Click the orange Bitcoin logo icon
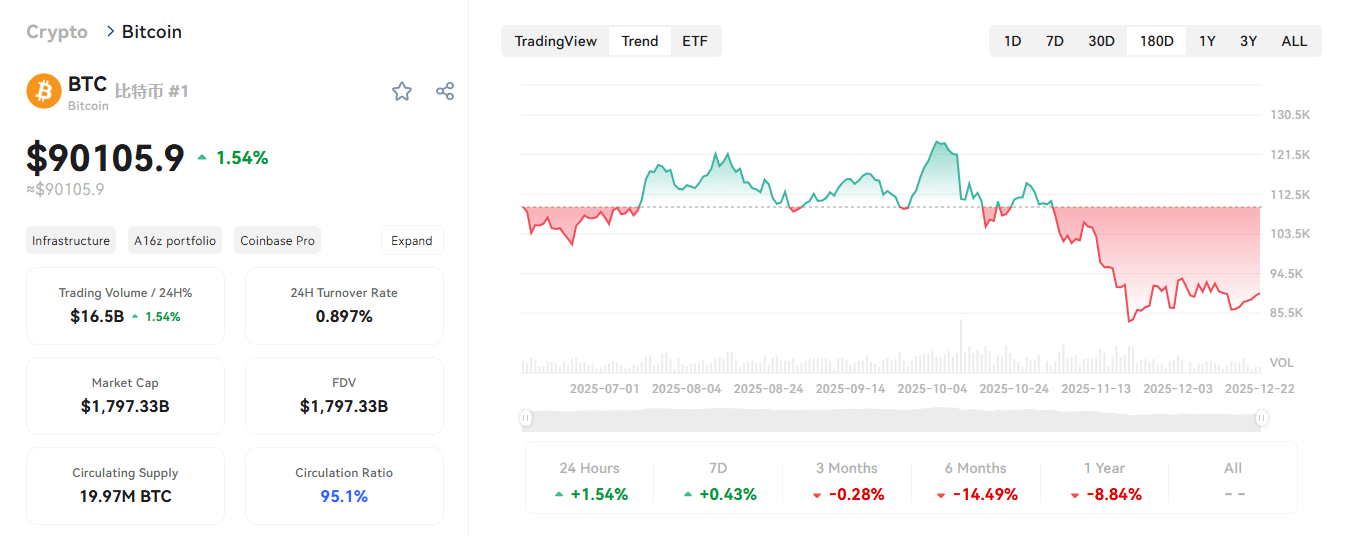The width and height of the screenshot is (1356, 536). click(x=44, y=91)
